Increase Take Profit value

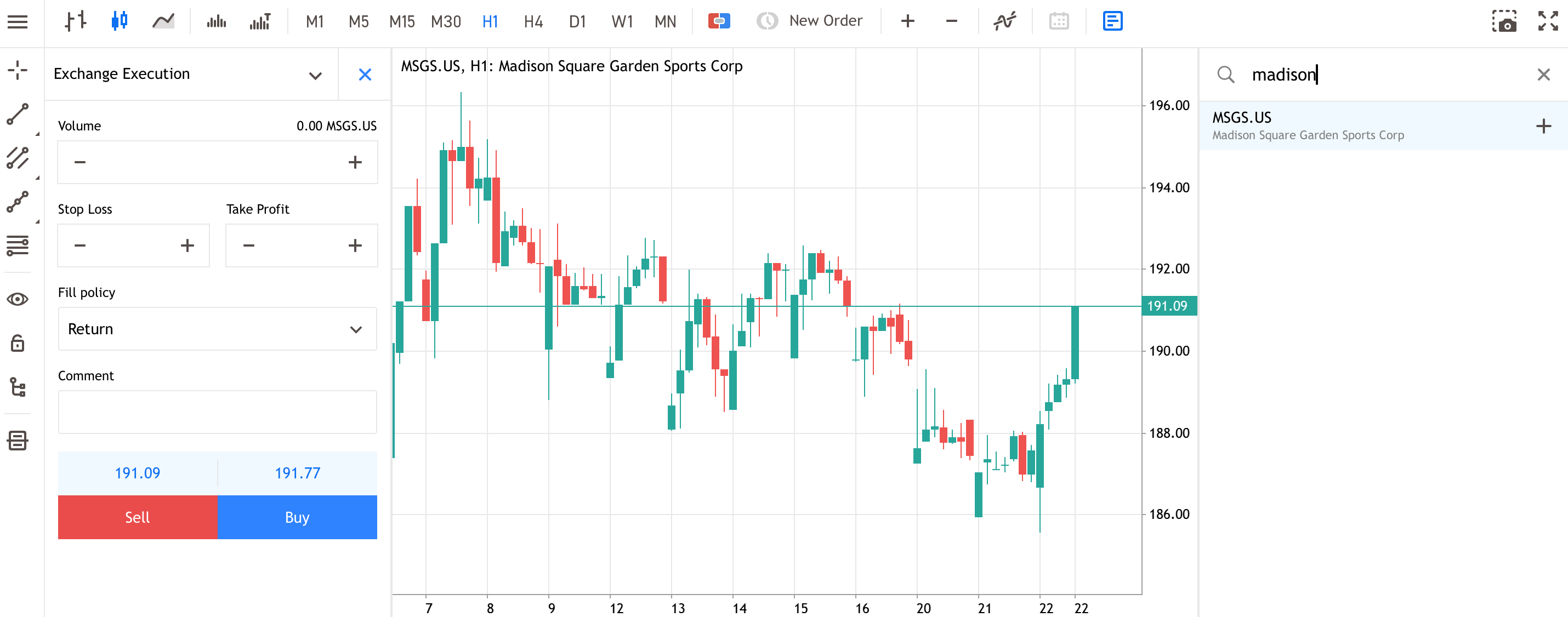pos(355,245)
